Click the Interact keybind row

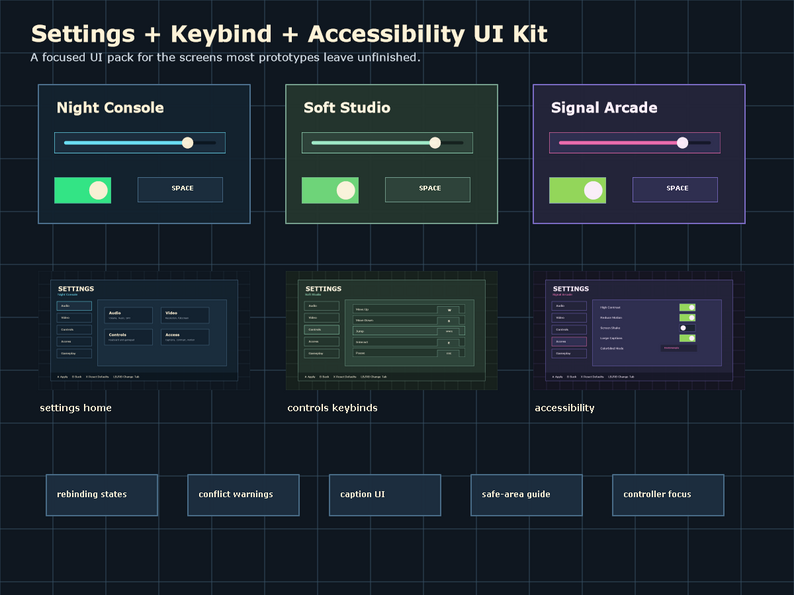click(409, 342)
